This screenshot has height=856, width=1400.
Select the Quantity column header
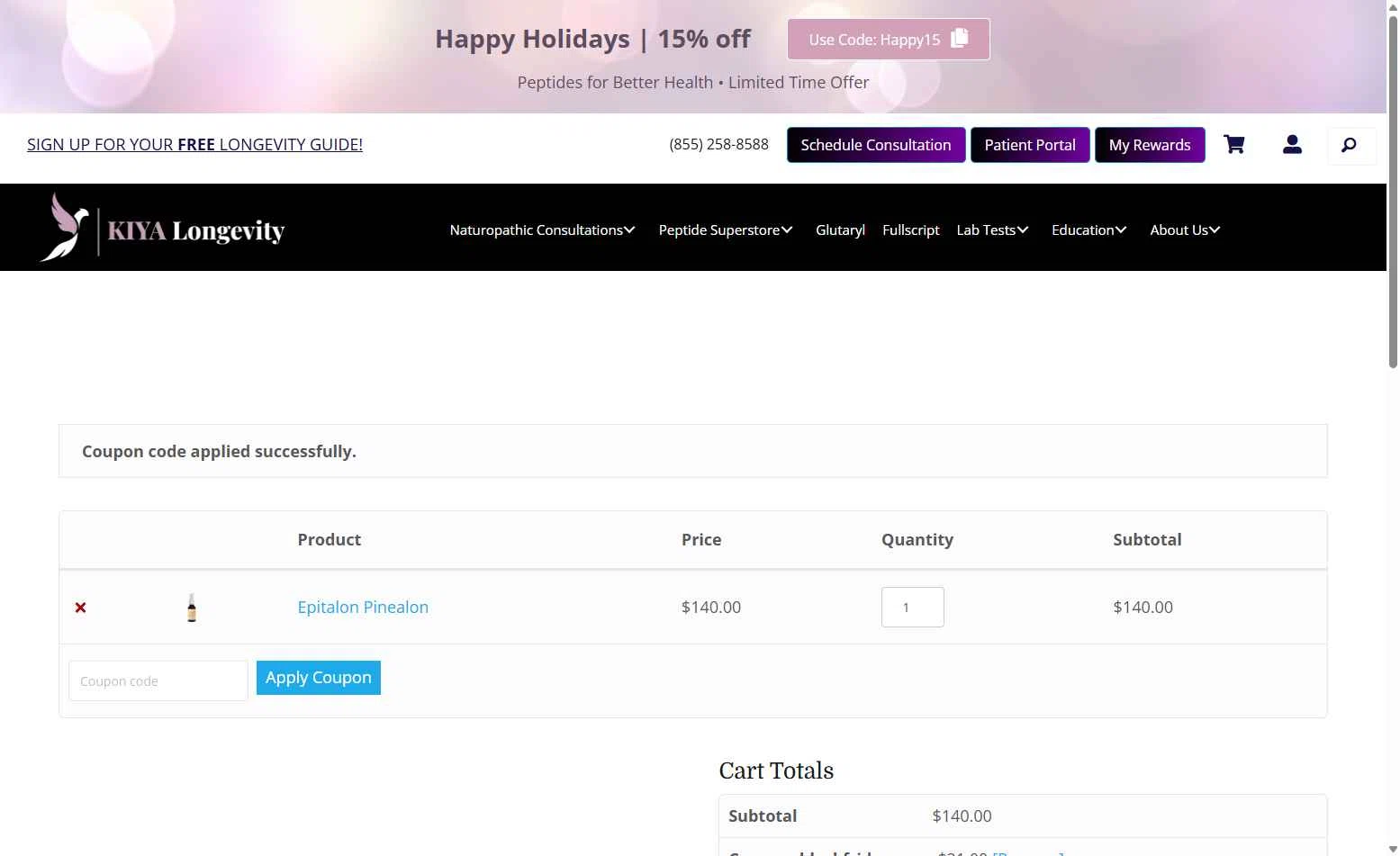click(917, 539)
